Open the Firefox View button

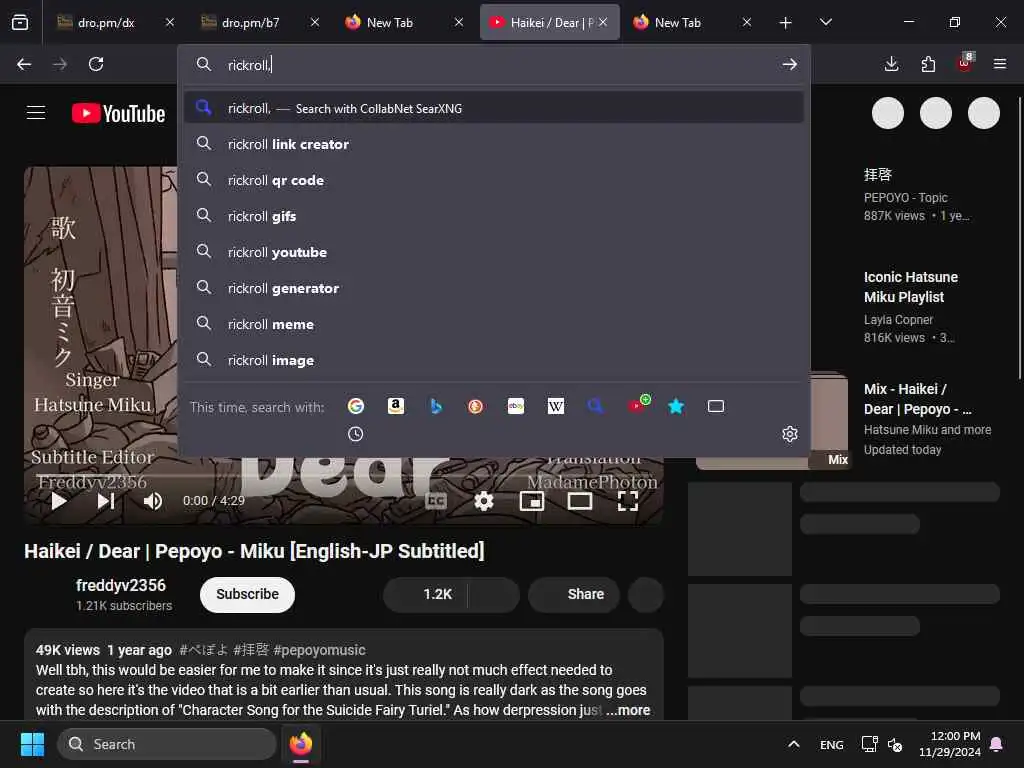20,22
